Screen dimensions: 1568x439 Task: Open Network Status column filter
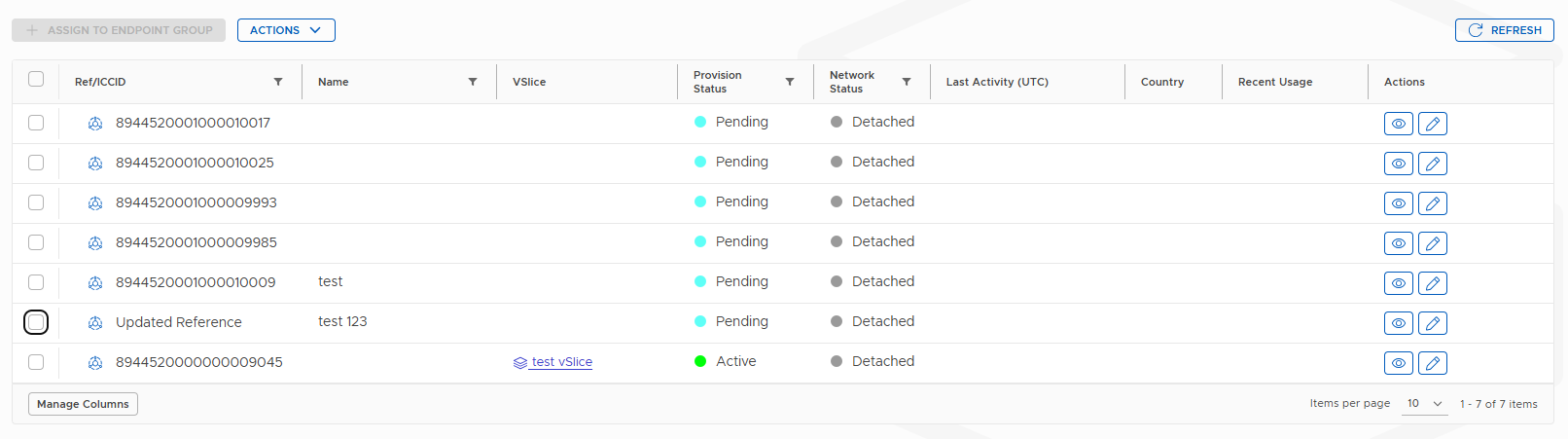point(907,82)
